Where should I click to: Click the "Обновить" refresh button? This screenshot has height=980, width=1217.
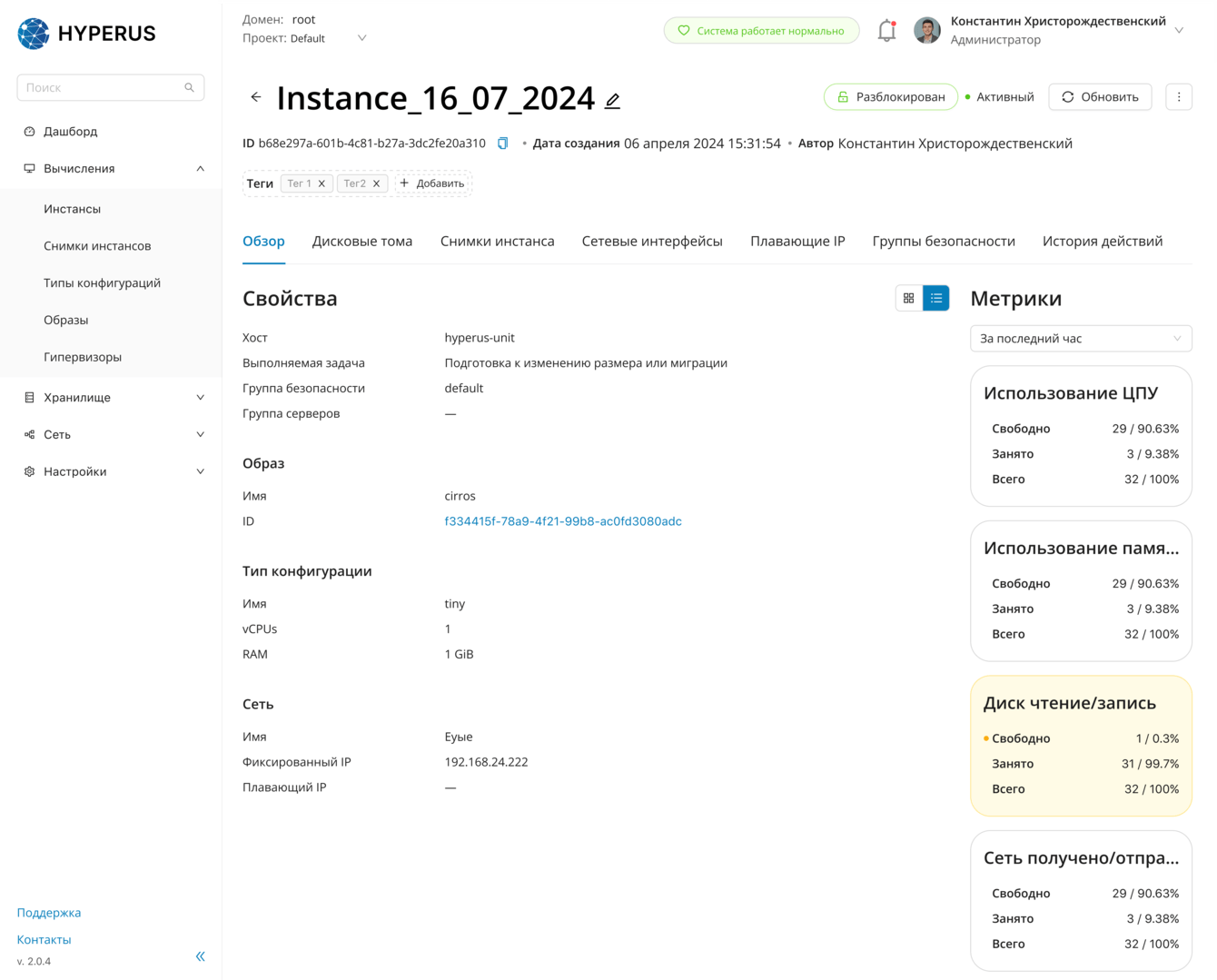click(1100, 97)
